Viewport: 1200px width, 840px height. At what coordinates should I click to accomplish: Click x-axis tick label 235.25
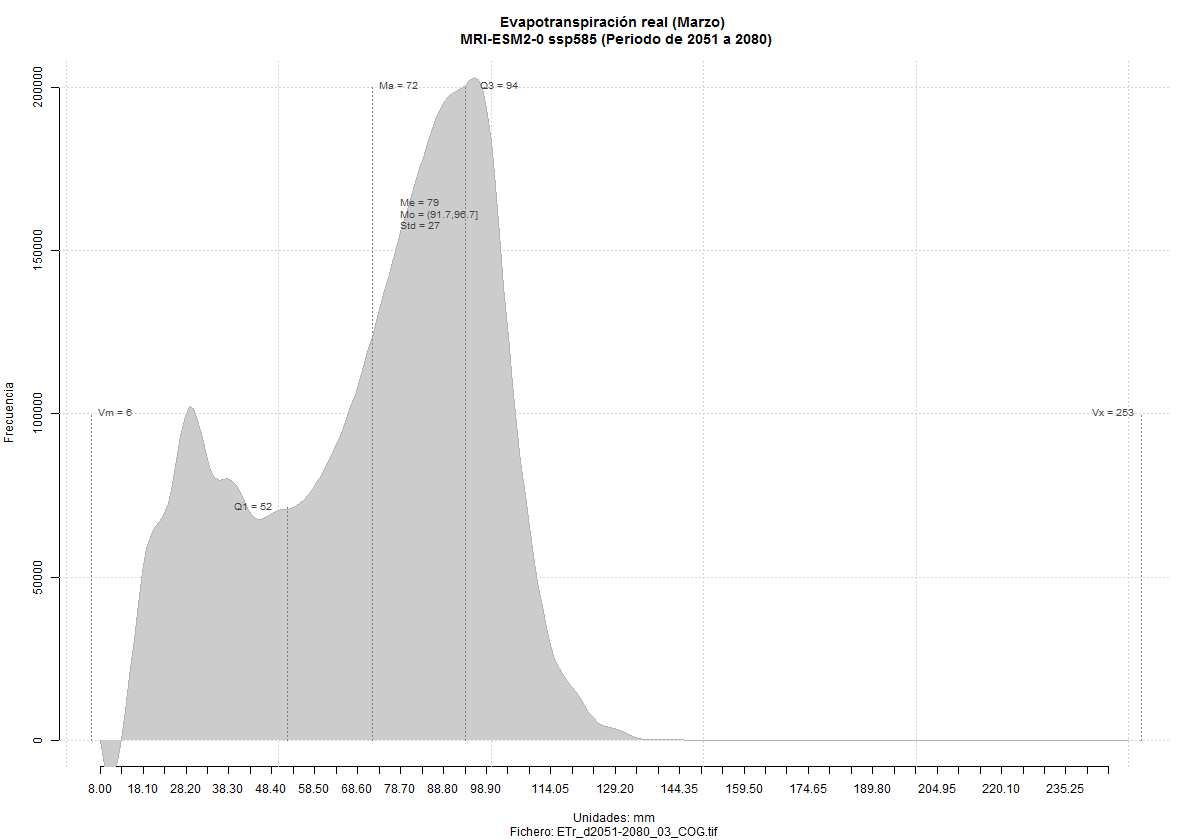point(1065,789)
